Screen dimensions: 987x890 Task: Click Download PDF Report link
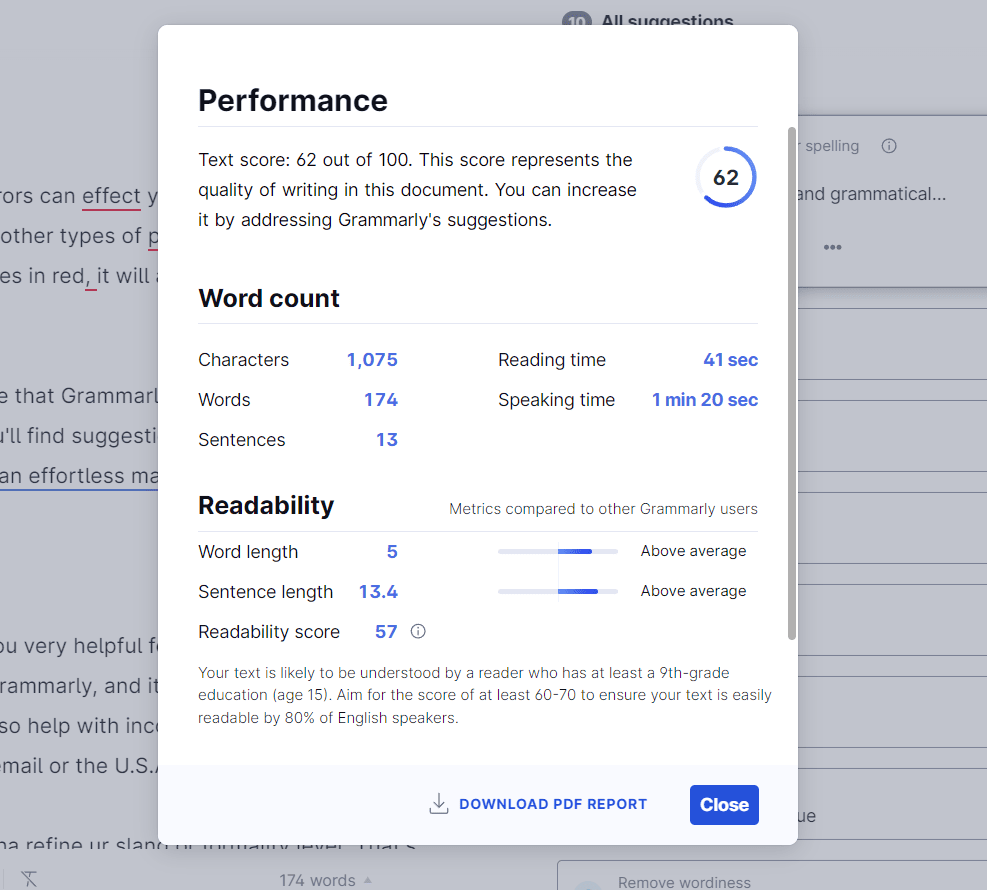pyautogui.click(x=553, y=804)
